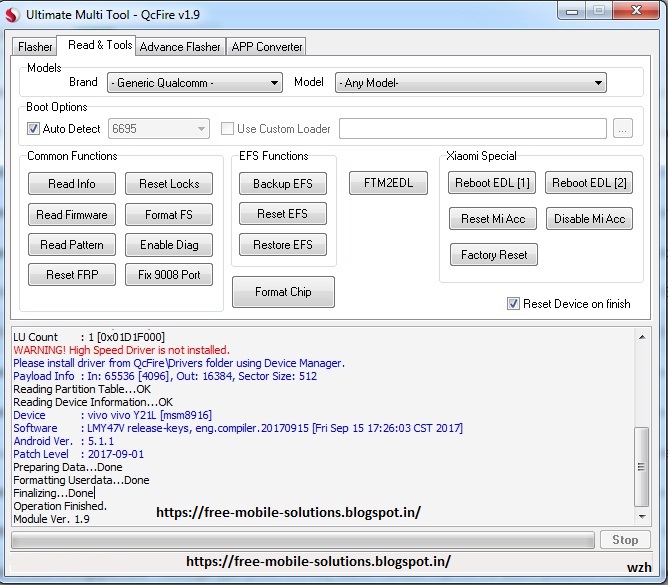
Task: Click the 'Formatting Userdata...Done' log line
Action: 81,480
